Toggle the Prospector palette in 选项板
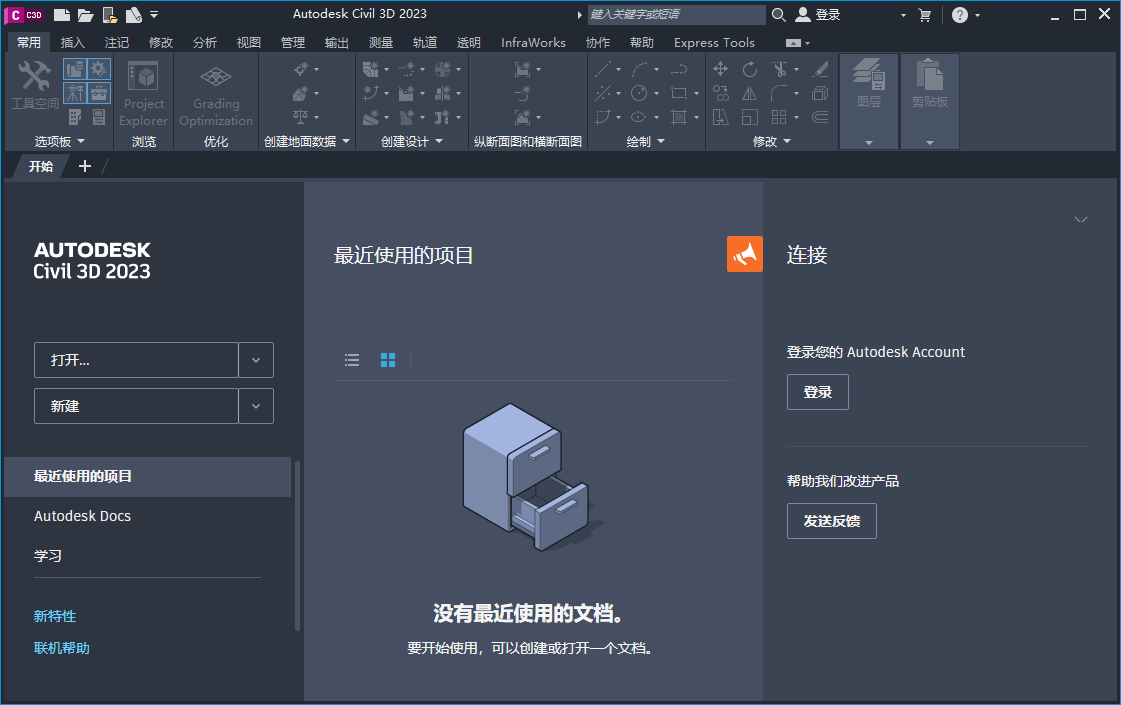 click(x=74, y=68)
